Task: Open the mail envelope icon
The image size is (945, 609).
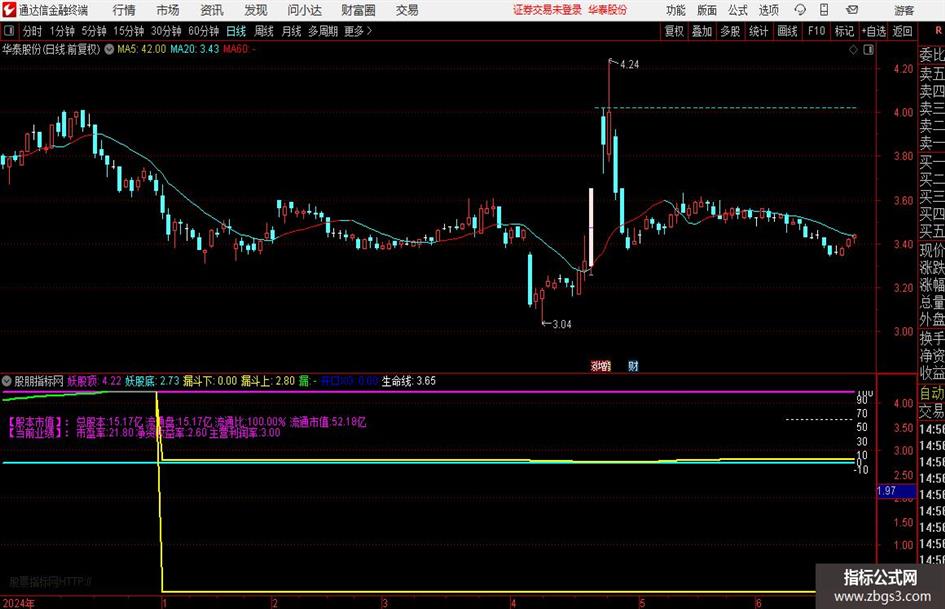Action: [x=852, y=10]
